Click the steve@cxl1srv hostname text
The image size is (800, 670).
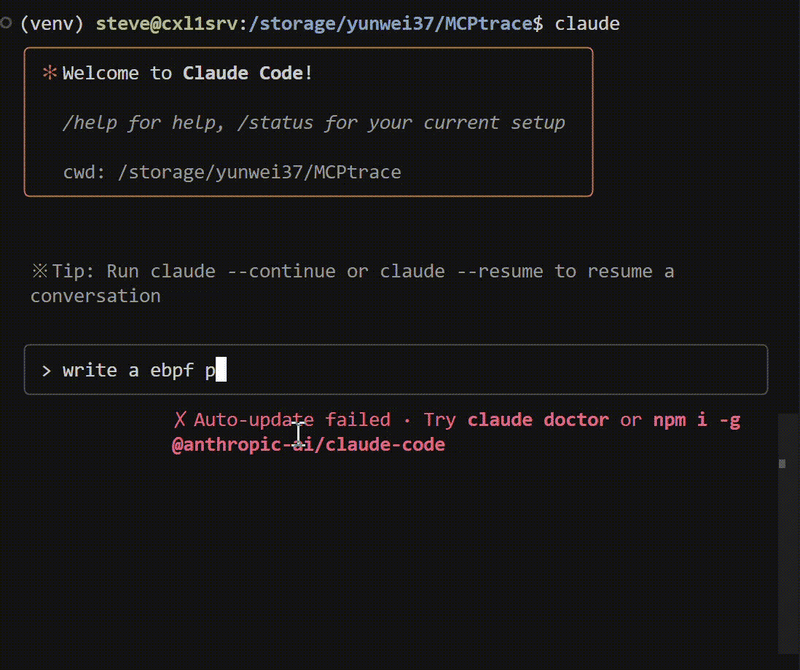click(165, 23)
